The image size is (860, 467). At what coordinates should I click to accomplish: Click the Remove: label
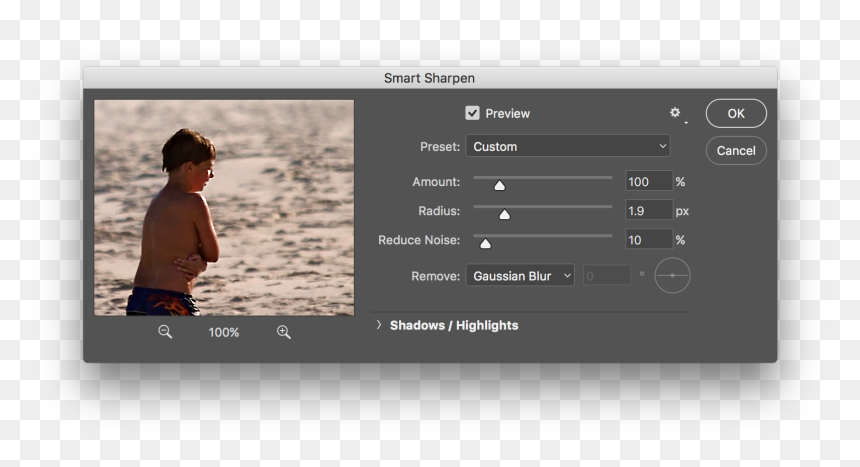435,276
